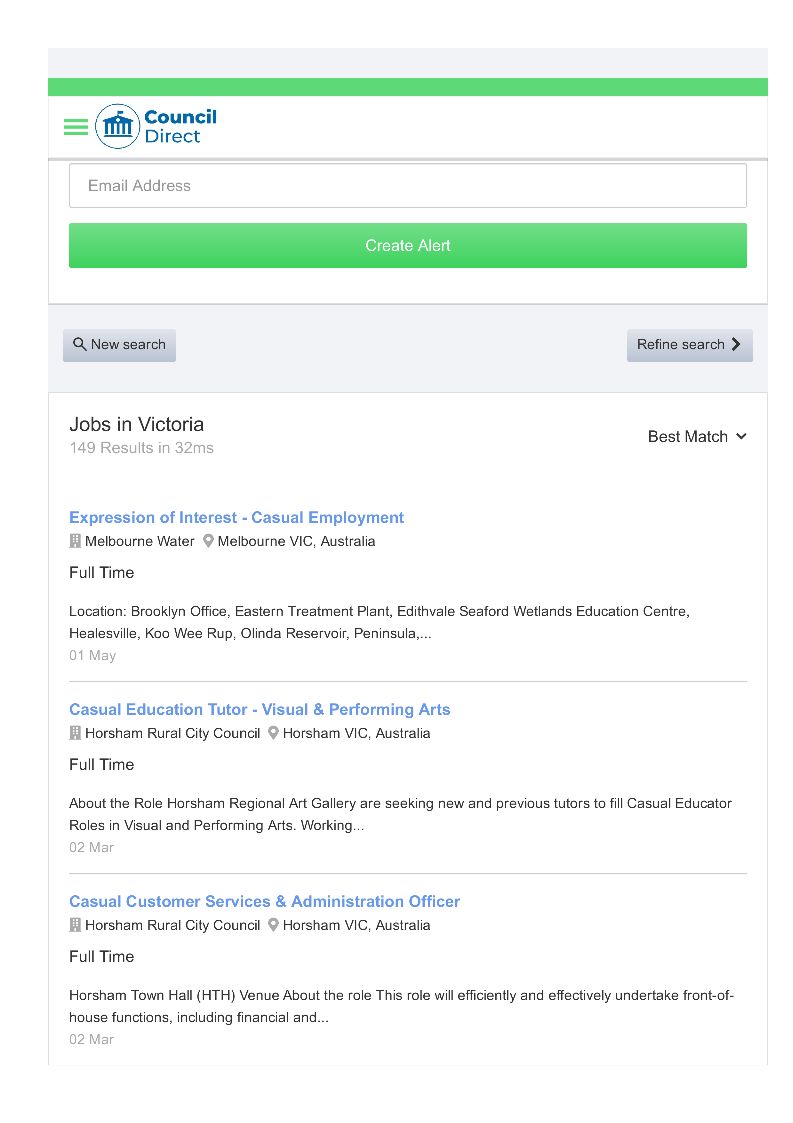This screenshot has width=793, height=1123.
Task: Expand the Best Match sort dropdown
Action: tap(697, 436)
